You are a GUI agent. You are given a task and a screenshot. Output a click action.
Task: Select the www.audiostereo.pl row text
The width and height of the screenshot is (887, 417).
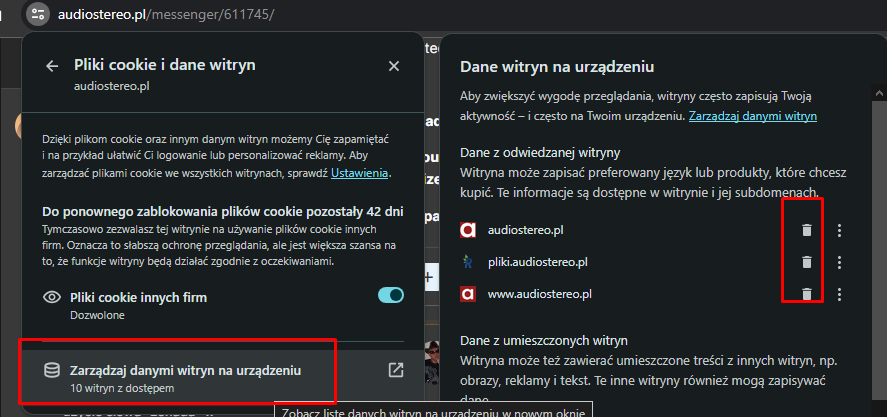point(540,294)
